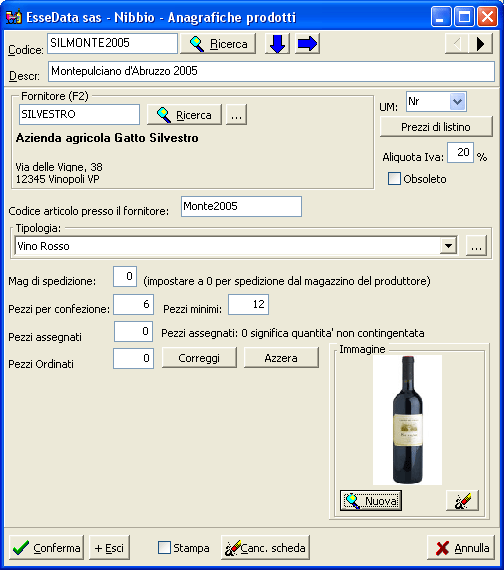
Task: Toggle the Obsoleto checkbox
Action: coord(394,179)
